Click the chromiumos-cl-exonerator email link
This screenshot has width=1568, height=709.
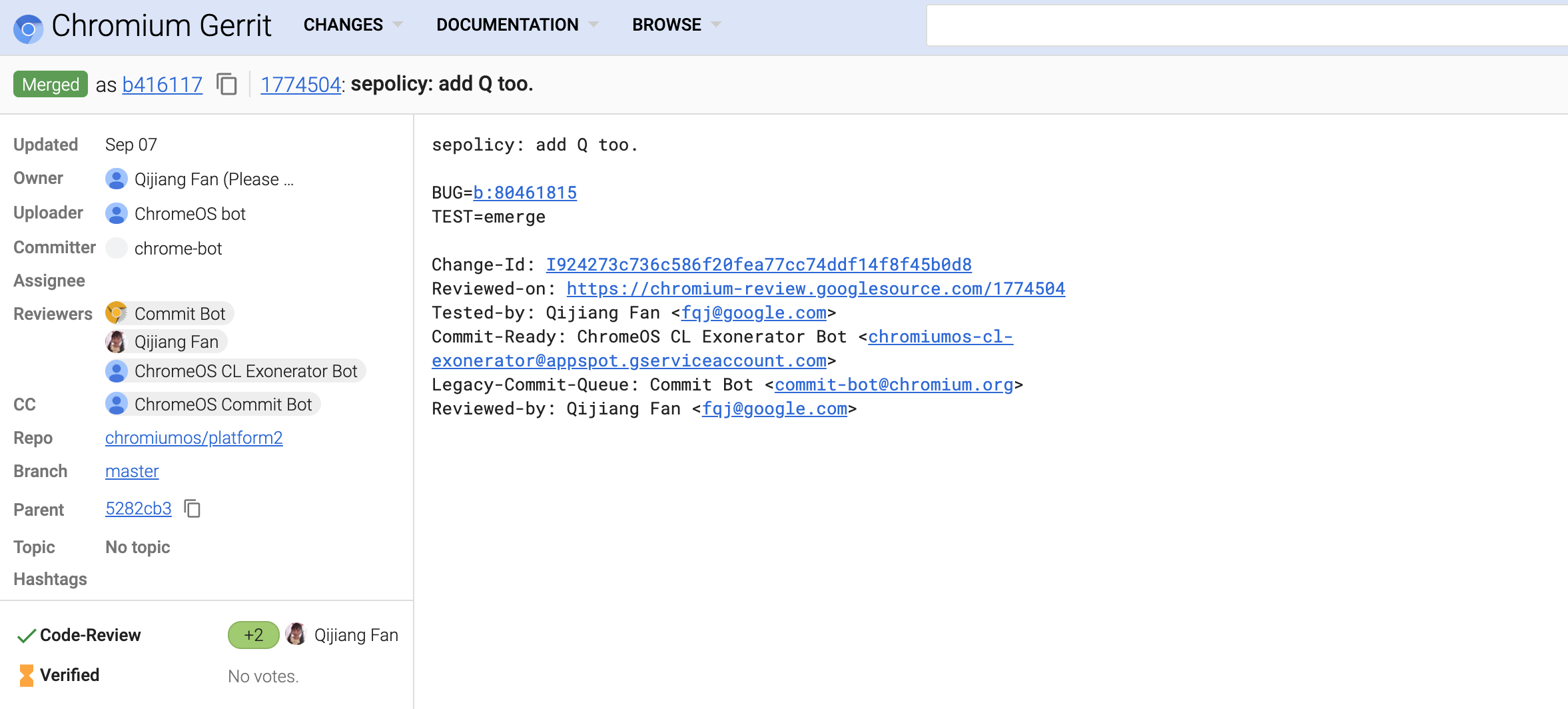(x=722, y=349)
